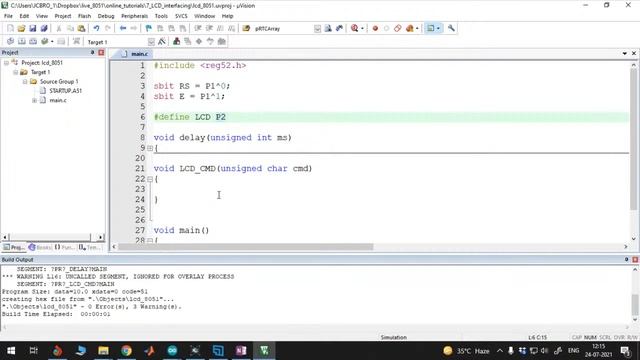Open the window layout dropdown arrow
The height and width of the screenshot is (360, 640).
pos(438,29)
